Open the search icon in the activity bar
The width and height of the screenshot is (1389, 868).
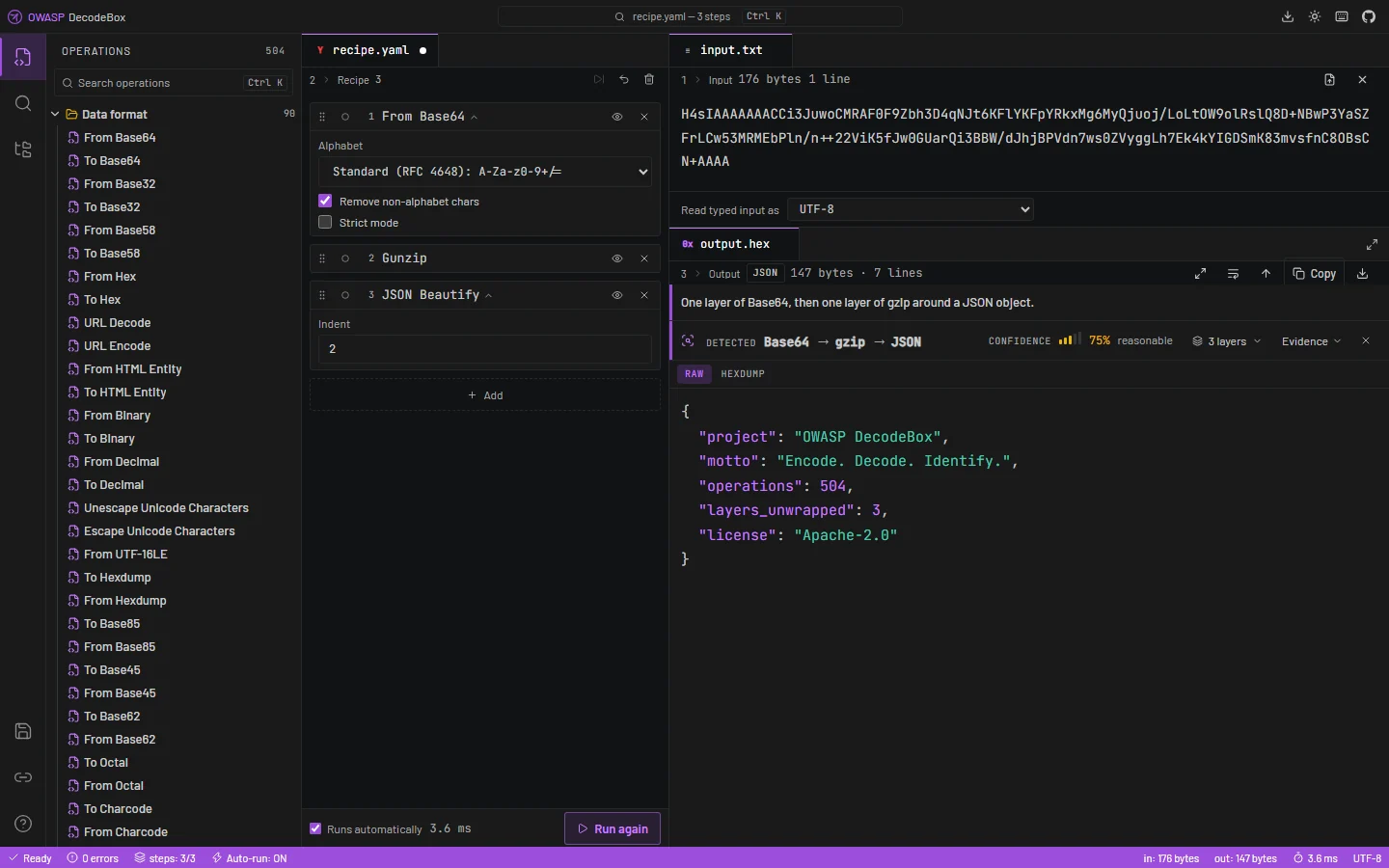[x=23, y=103]
